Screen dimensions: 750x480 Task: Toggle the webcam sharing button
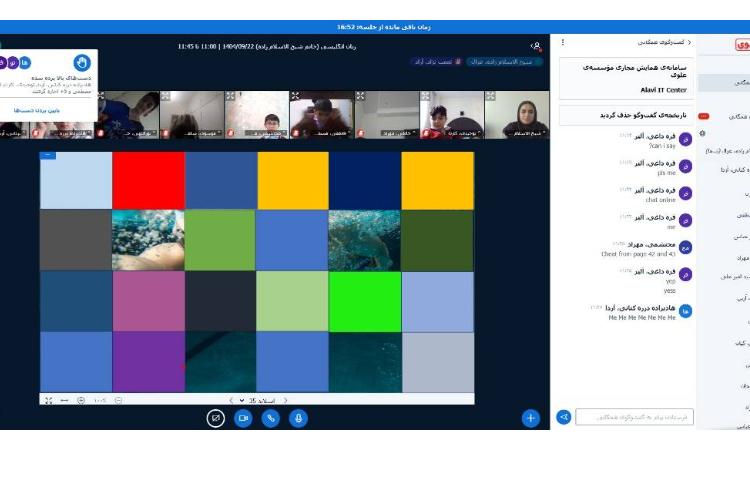(x=243, y=418)
